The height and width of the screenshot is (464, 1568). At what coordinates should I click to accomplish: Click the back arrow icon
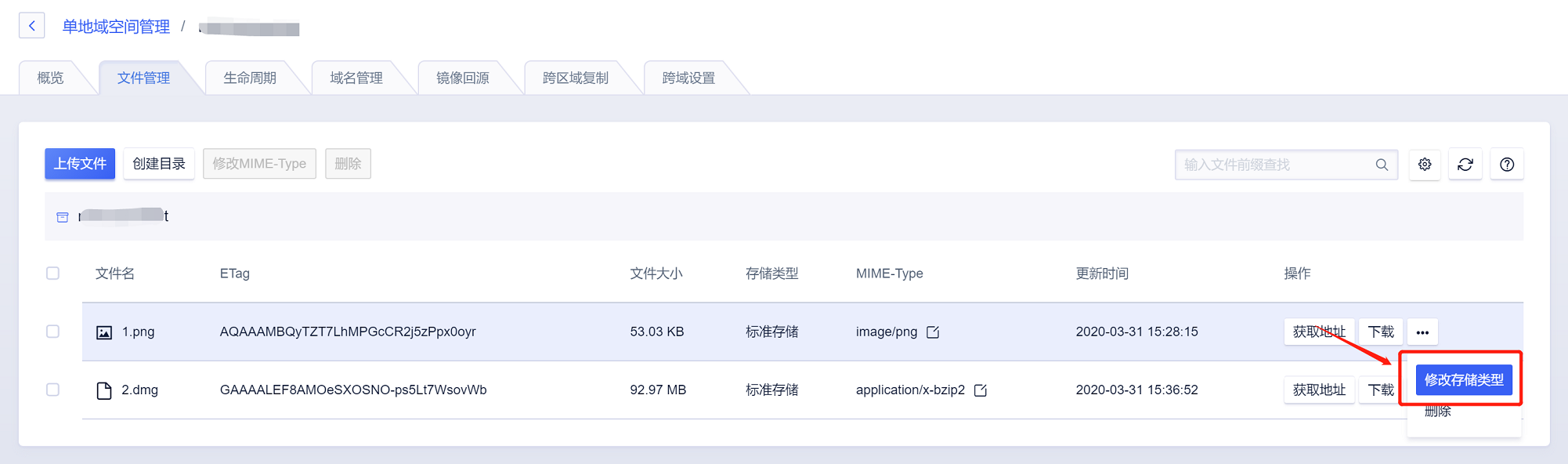click(31, 26)
